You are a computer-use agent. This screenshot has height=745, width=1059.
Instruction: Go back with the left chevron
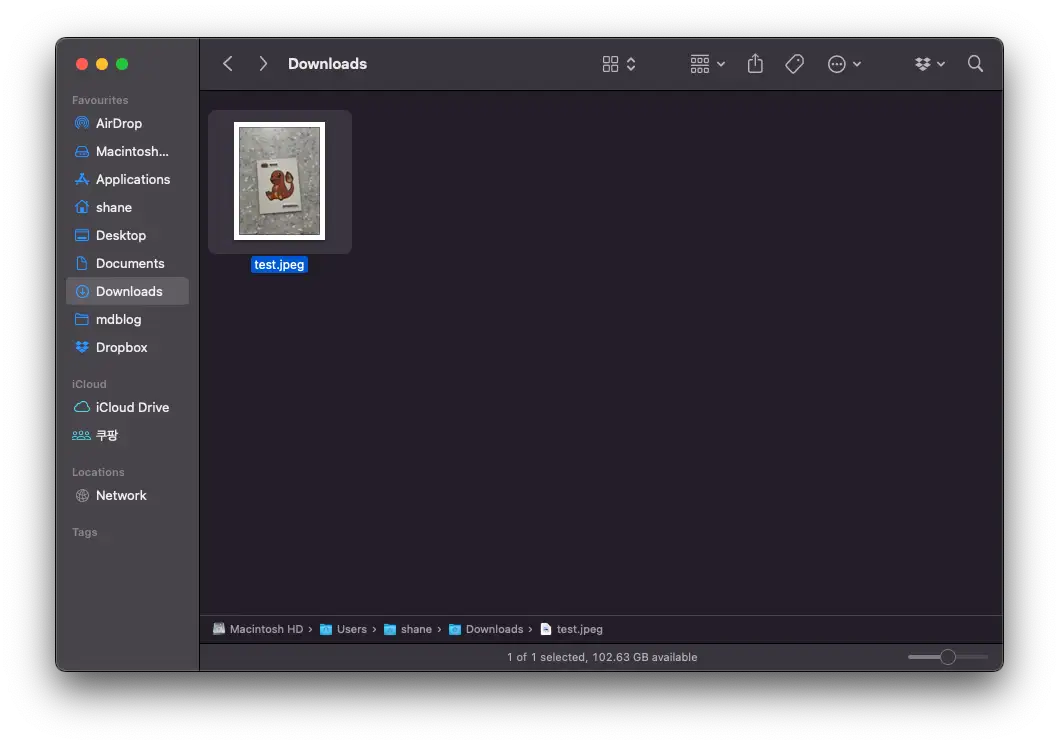tap(228, 63)
